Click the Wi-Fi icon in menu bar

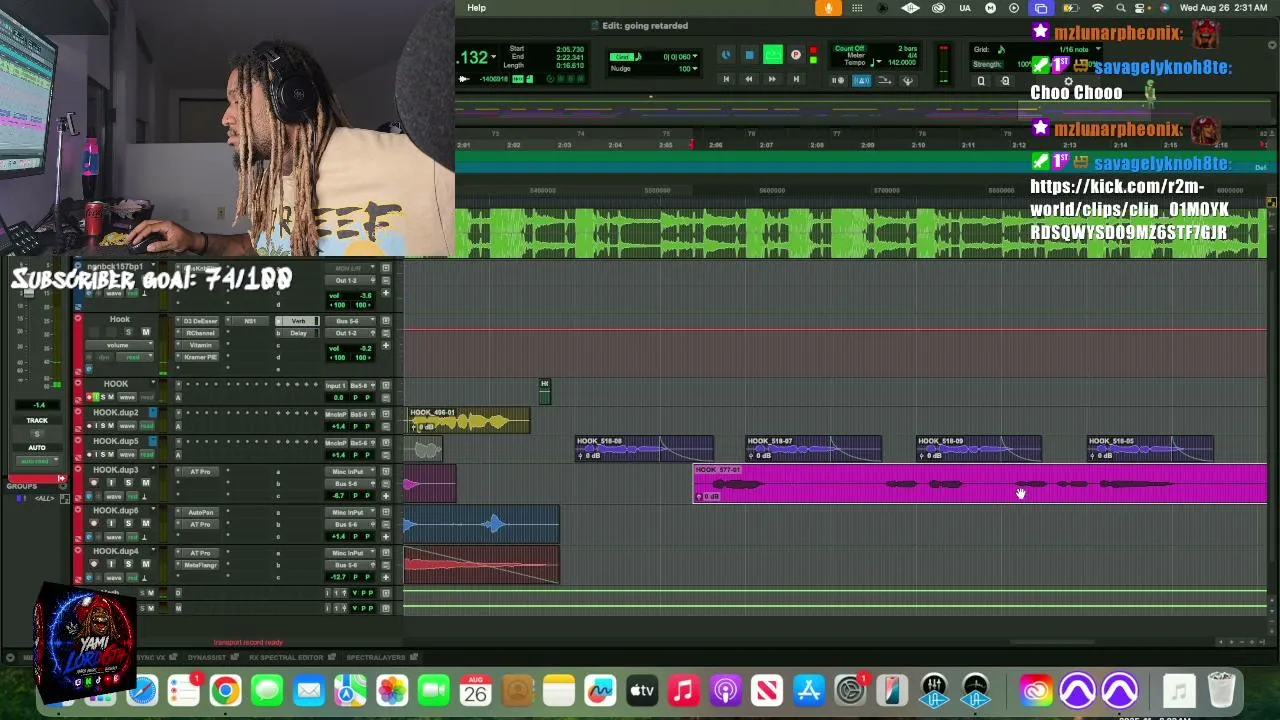1097,8
